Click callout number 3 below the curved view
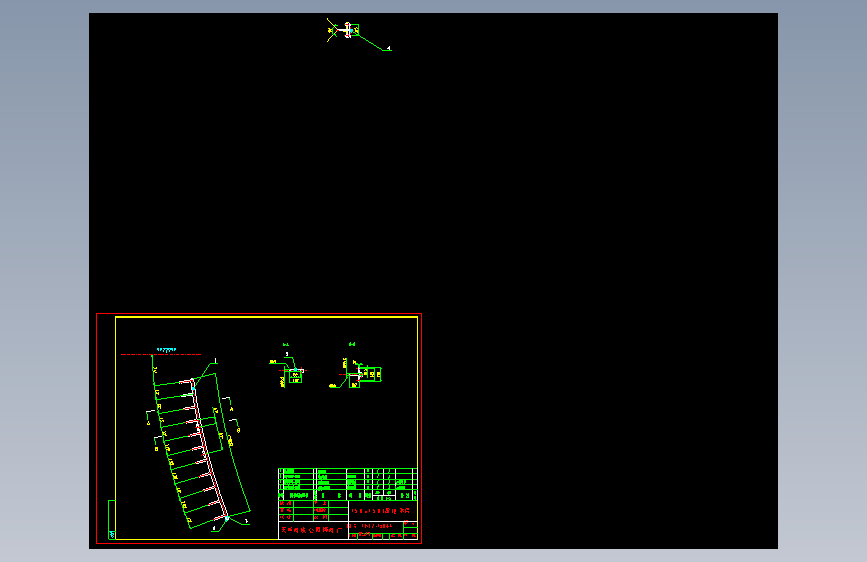 coord(247,521)
